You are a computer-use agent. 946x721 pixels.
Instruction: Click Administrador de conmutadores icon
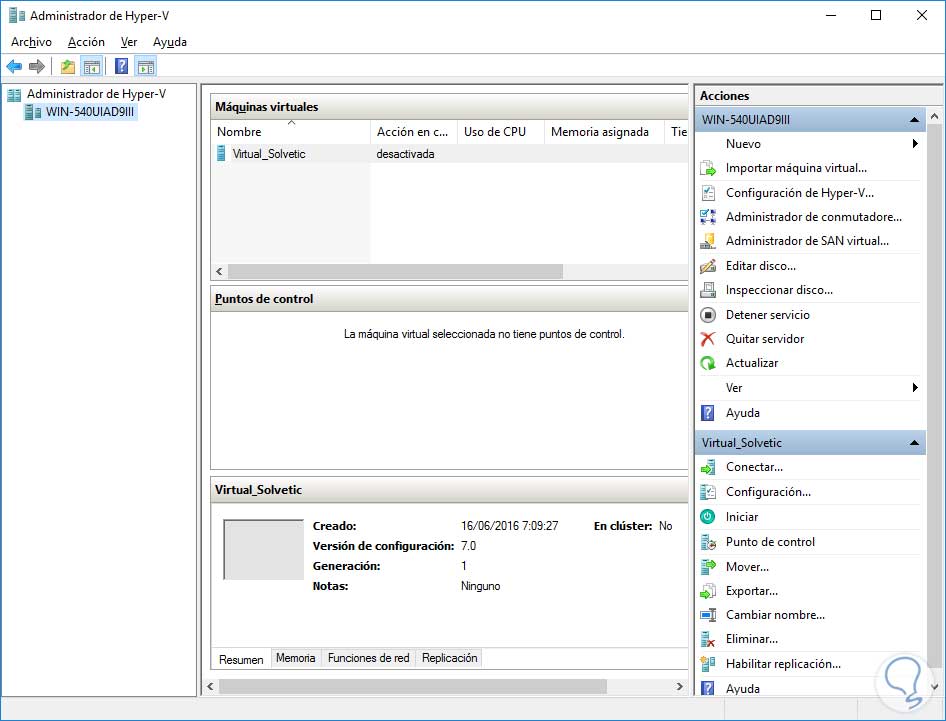point(708,217)
